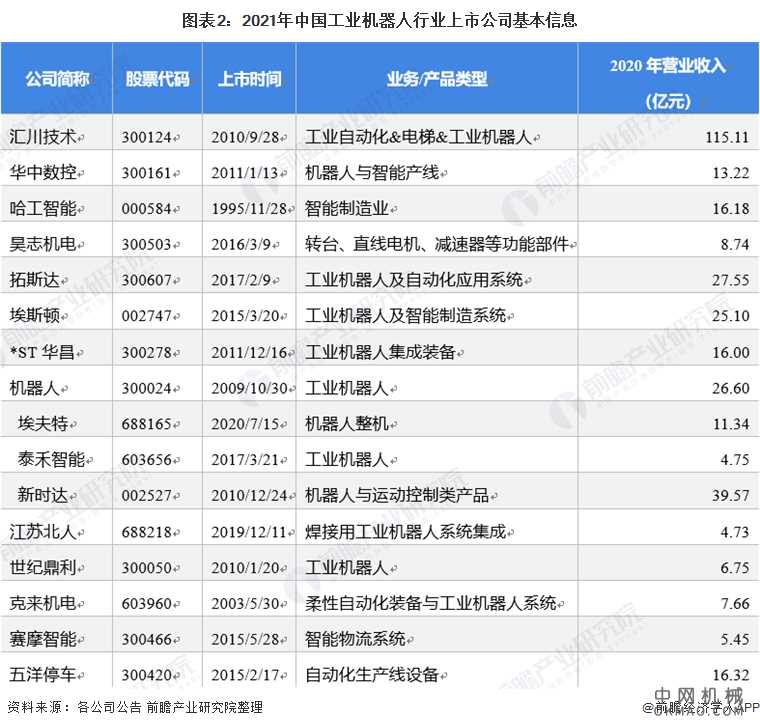Select stock code 300161
Viewport: 760px width, 728px height.
click(146, 174)
